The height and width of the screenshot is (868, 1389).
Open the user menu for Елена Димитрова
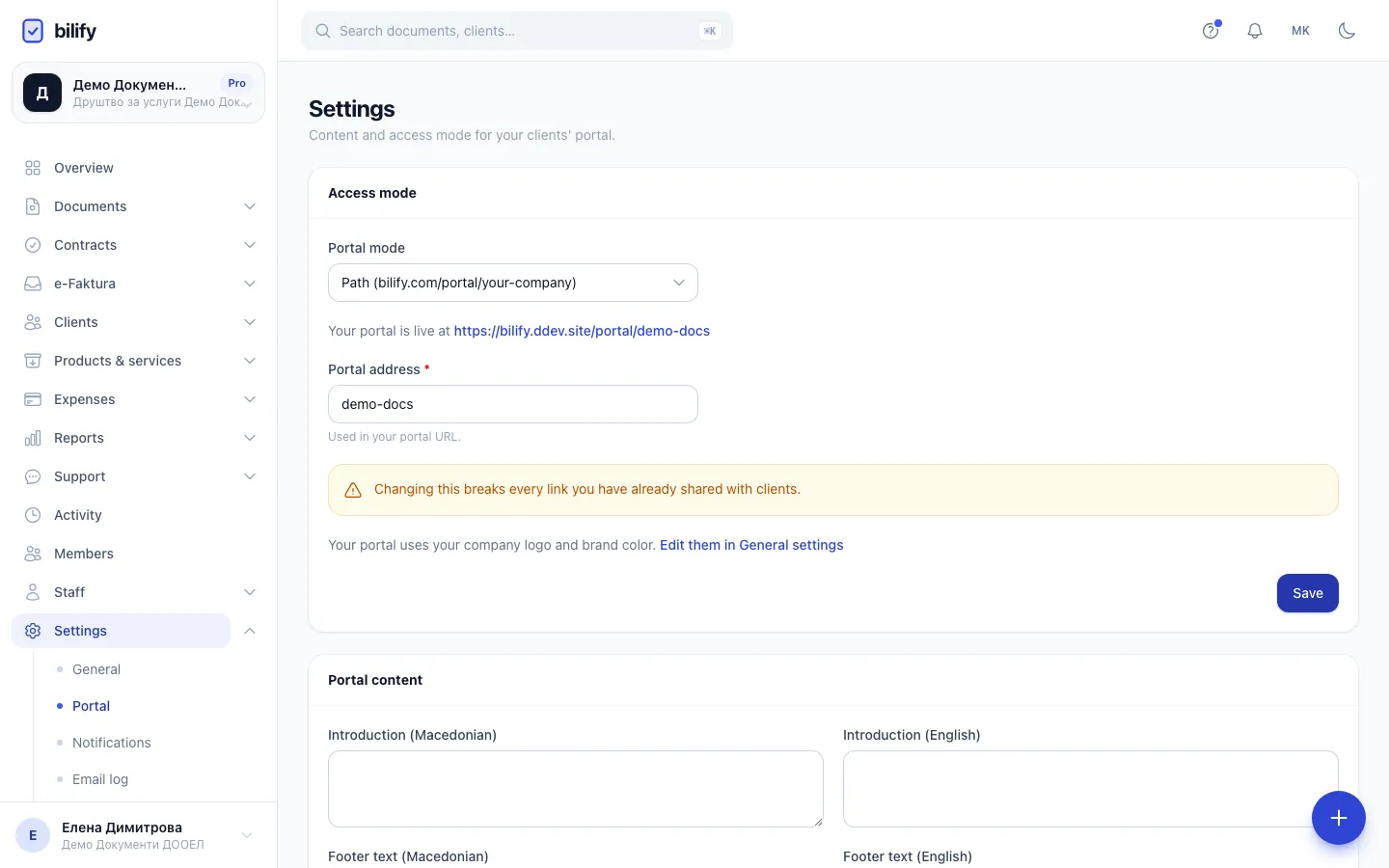tap(138, 835)
